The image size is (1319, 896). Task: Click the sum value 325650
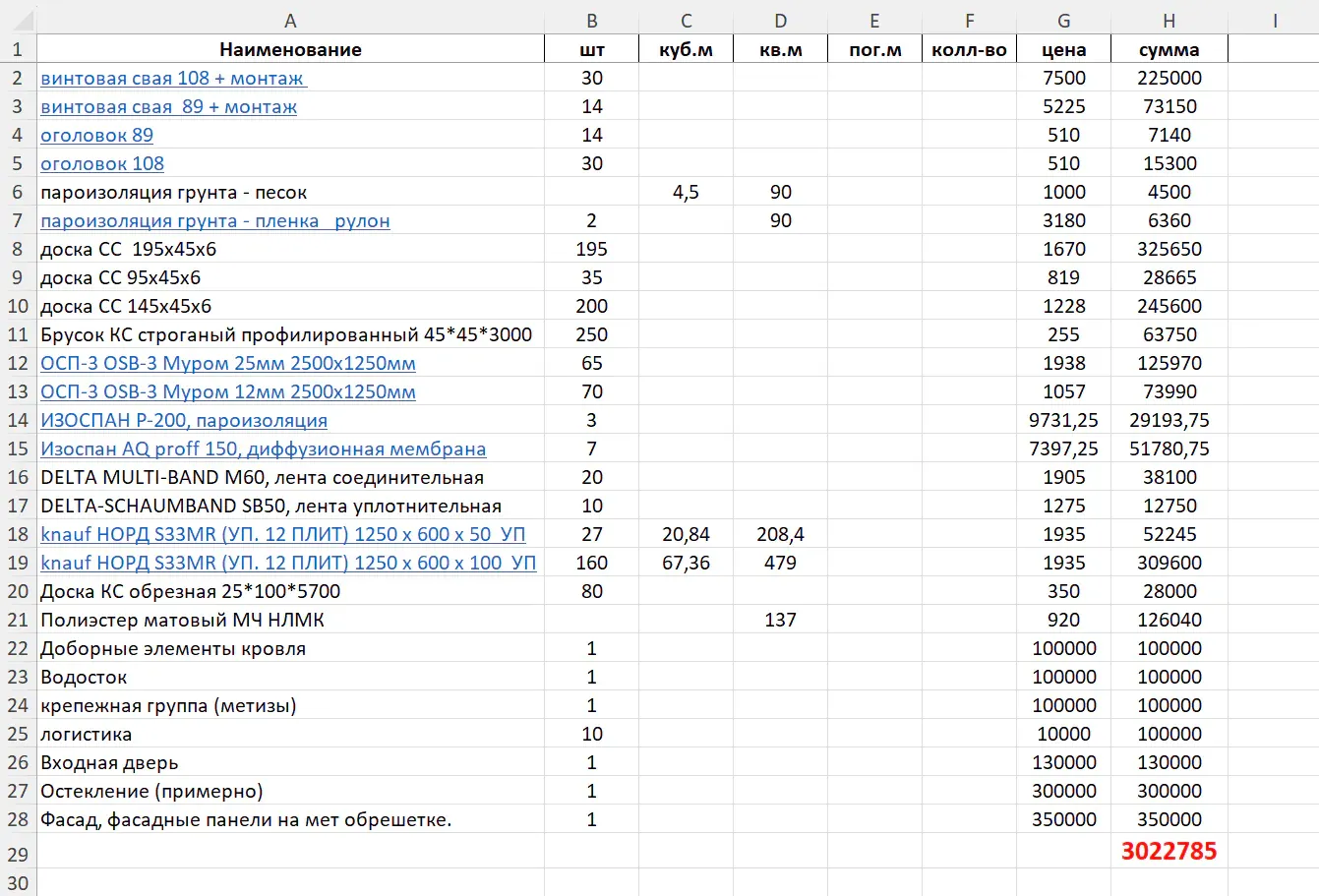(1169, 250)
